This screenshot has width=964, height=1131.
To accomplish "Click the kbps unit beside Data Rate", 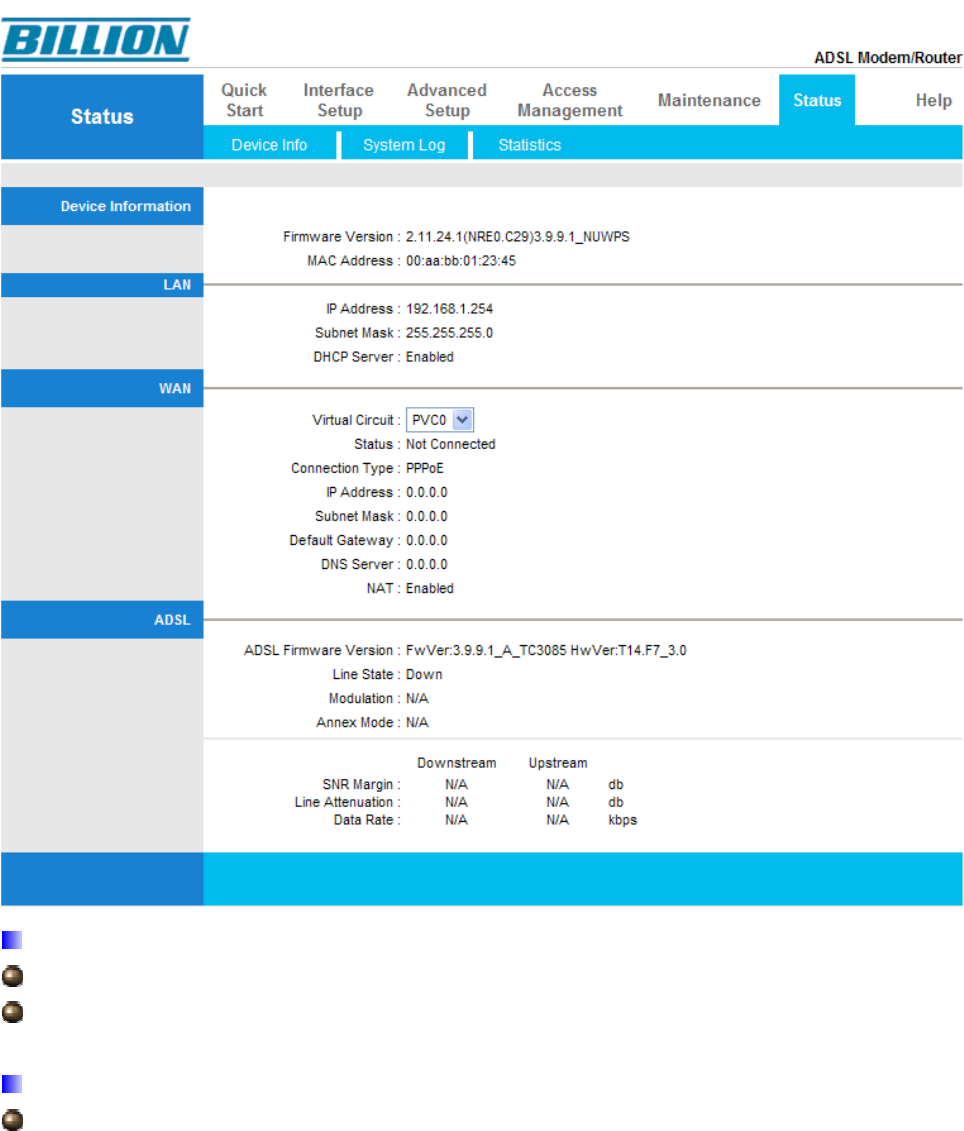I will [x=622, y=820].
